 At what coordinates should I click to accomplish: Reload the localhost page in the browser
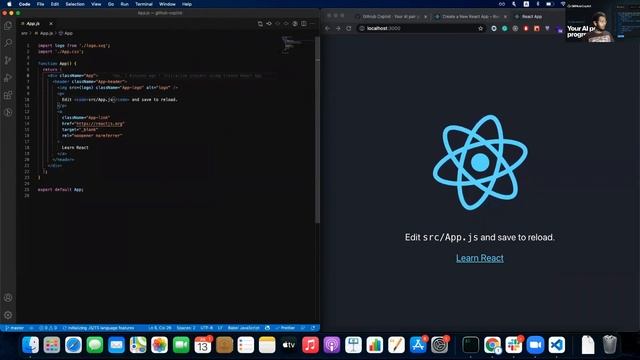[x=349, y=28]
